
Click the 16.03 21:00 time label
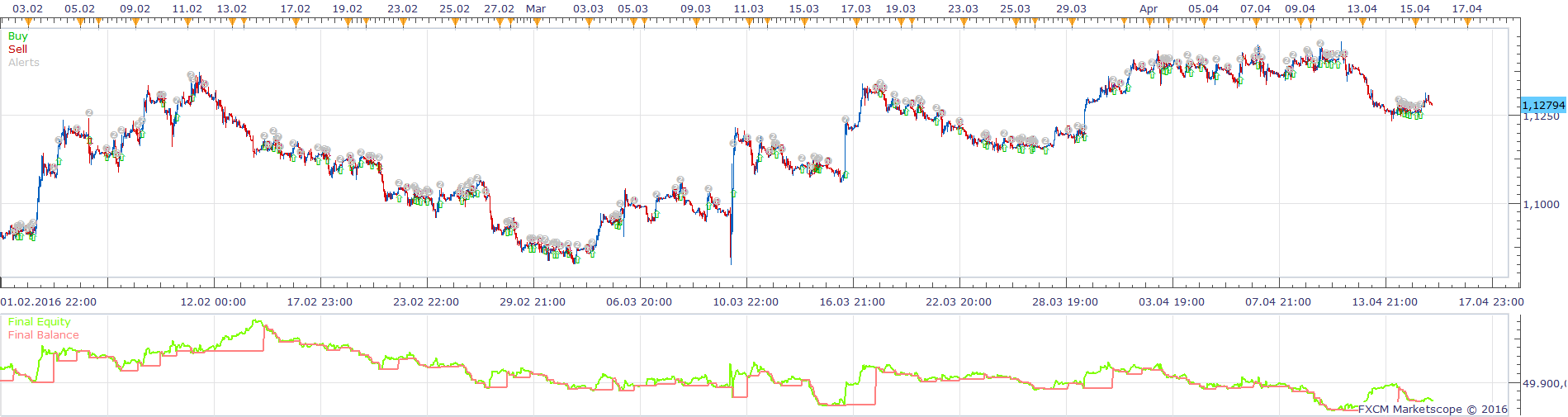[852, 302]
